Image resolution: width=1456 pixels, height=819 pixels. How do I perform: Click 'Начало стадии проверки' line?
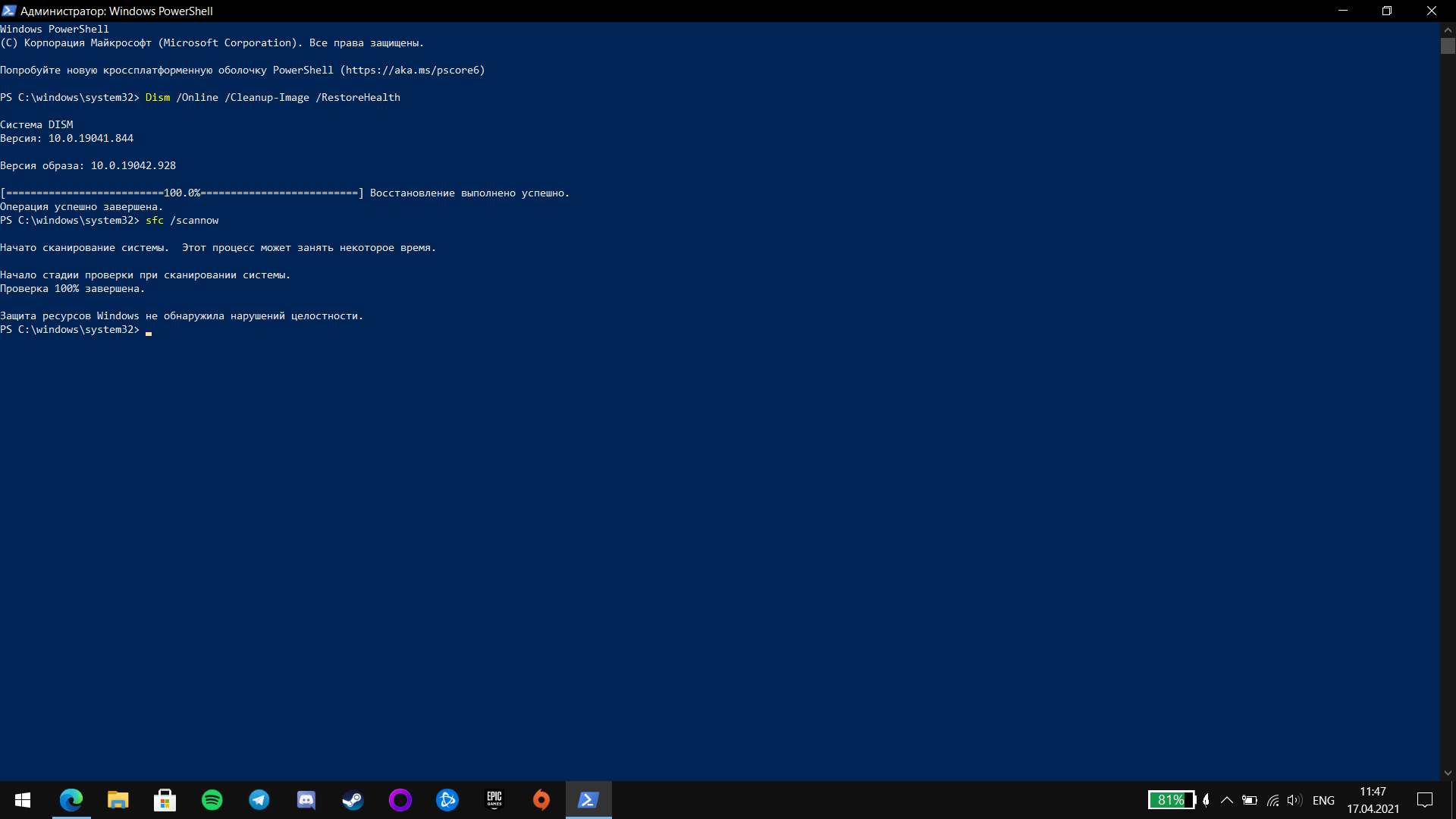[146, 275]
